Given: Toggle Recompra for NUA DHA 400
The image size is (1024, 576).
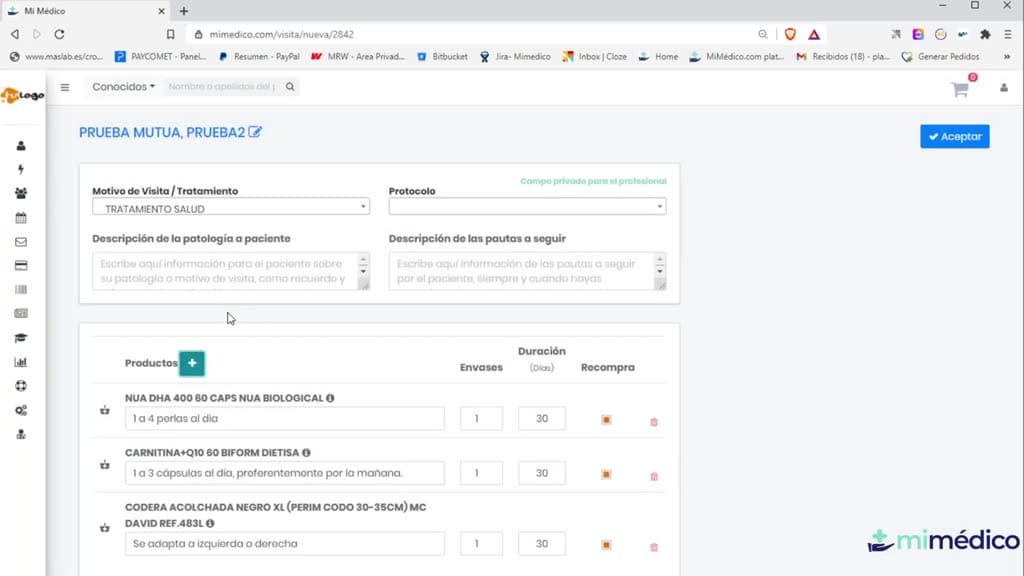Looking at the screenshot, I should pyautogui.click(x=606, y=419).
